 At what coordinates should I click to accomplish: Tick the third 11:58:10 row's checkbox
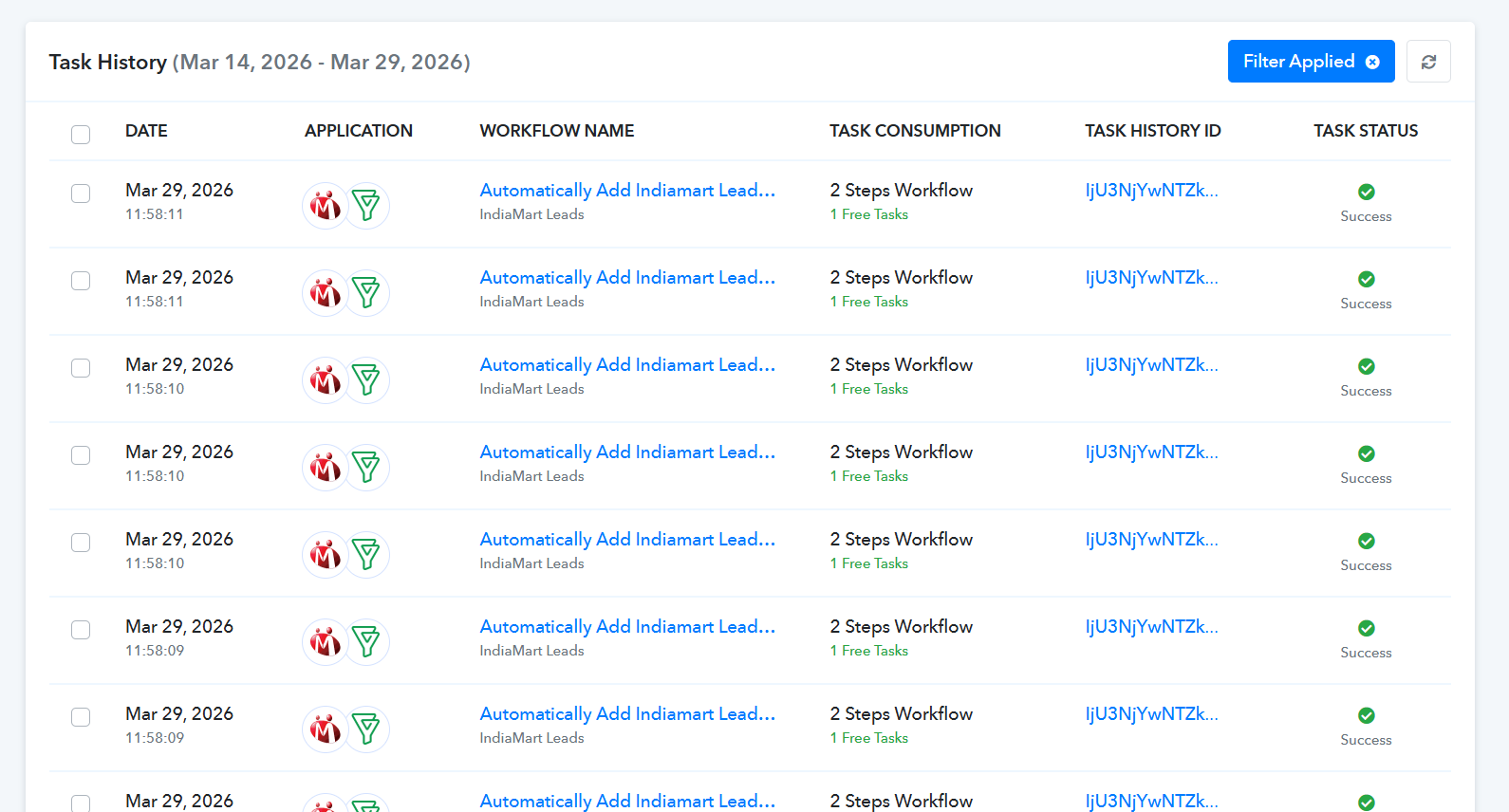point(81,543)
